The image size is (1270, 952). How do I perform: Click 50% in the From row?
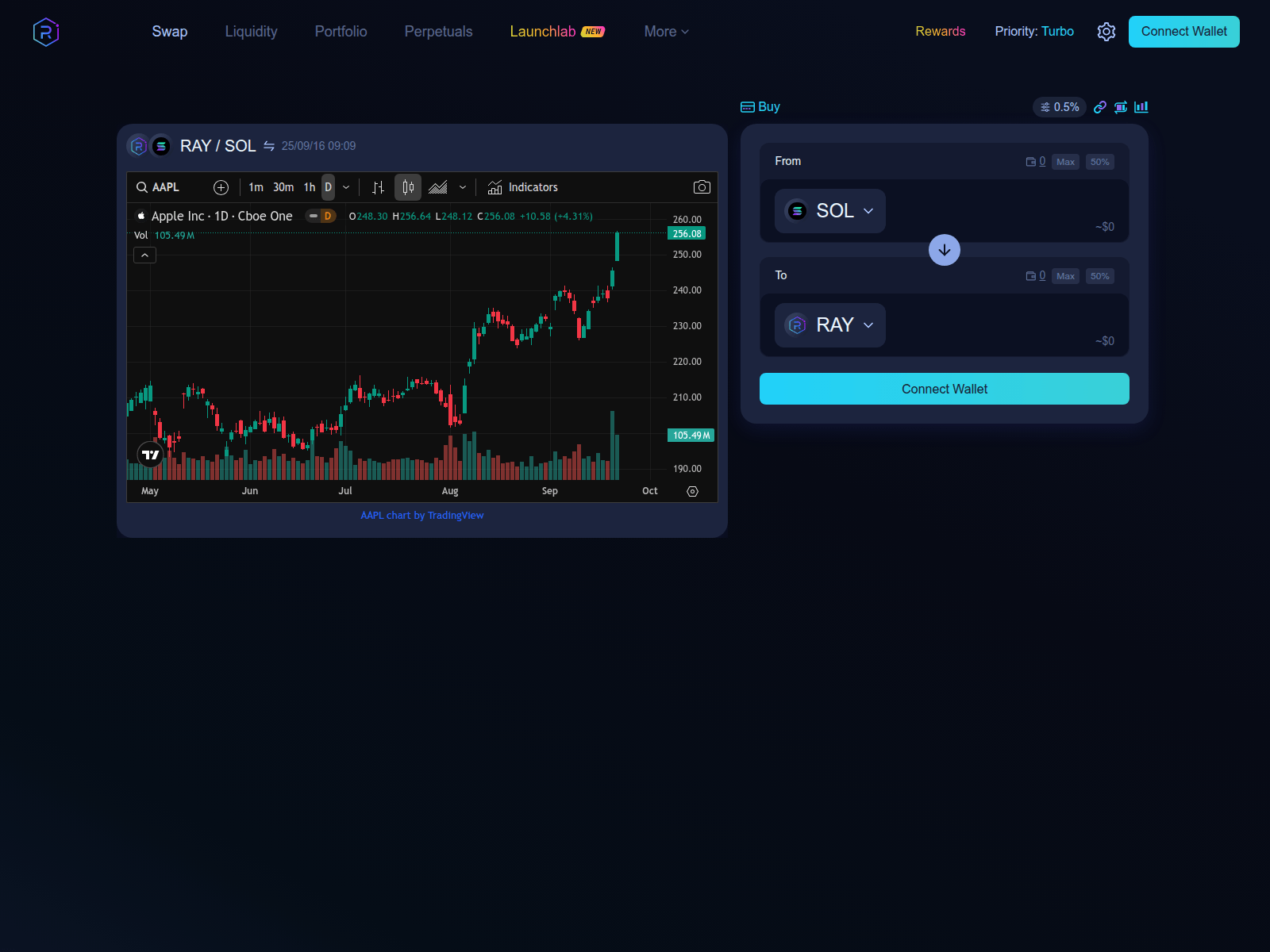[x=1099, y=162]
